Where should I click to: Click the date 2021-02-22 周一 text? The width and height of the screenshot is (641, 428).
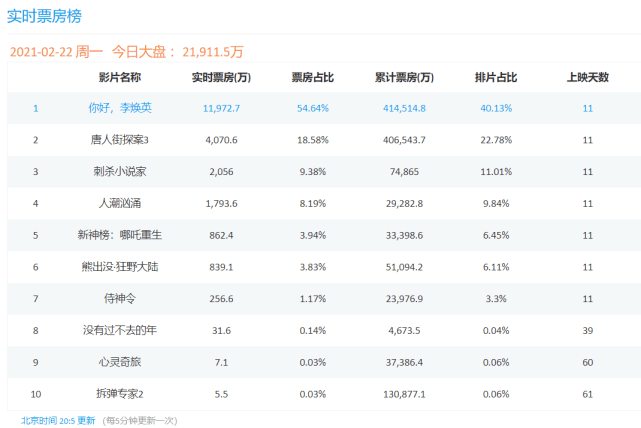tap(56, 52)
